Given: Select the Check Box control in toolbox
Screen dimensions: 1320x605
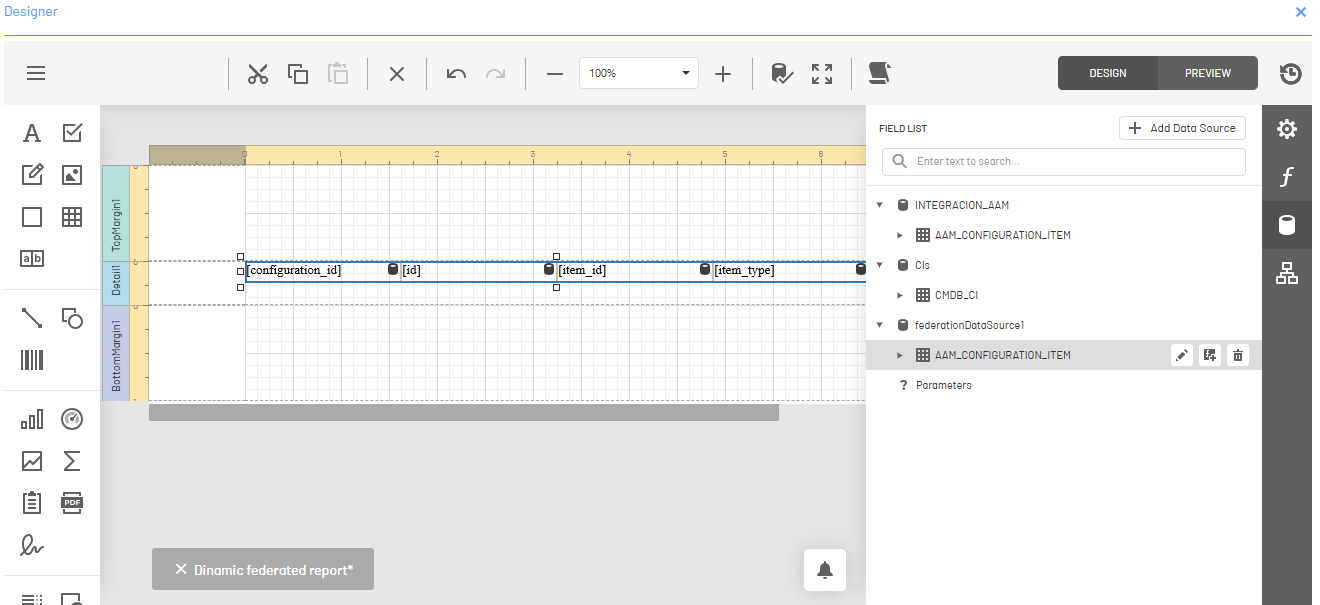Looking at the screenshot, I should tap(72, 133).
